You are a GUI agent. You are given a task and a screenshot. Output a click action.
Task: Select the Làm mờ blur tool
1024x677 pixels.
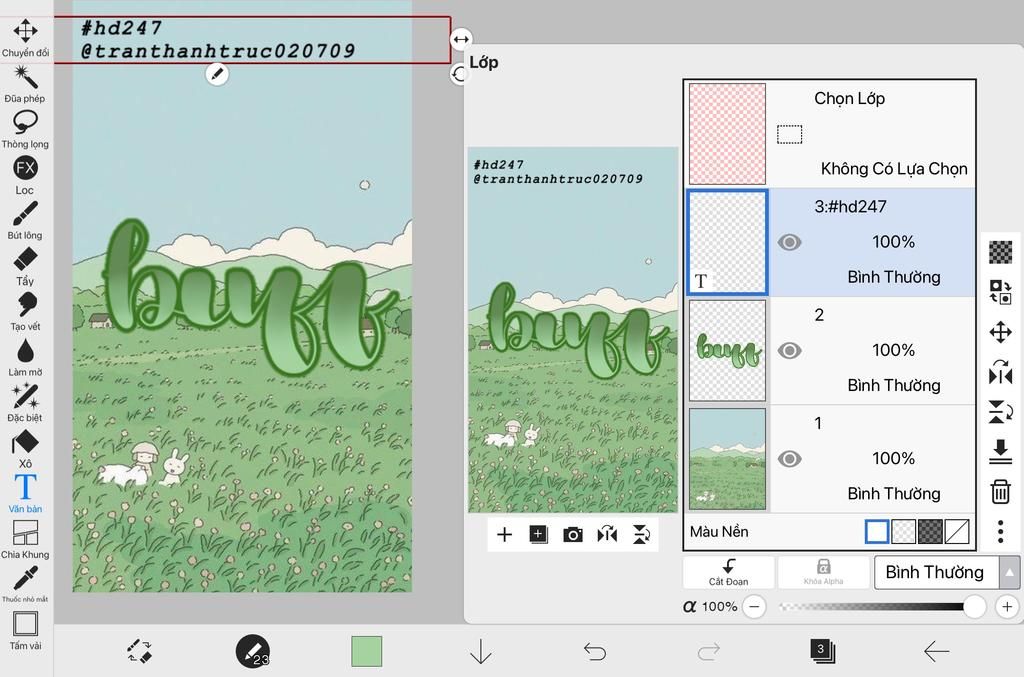[25, 358]
